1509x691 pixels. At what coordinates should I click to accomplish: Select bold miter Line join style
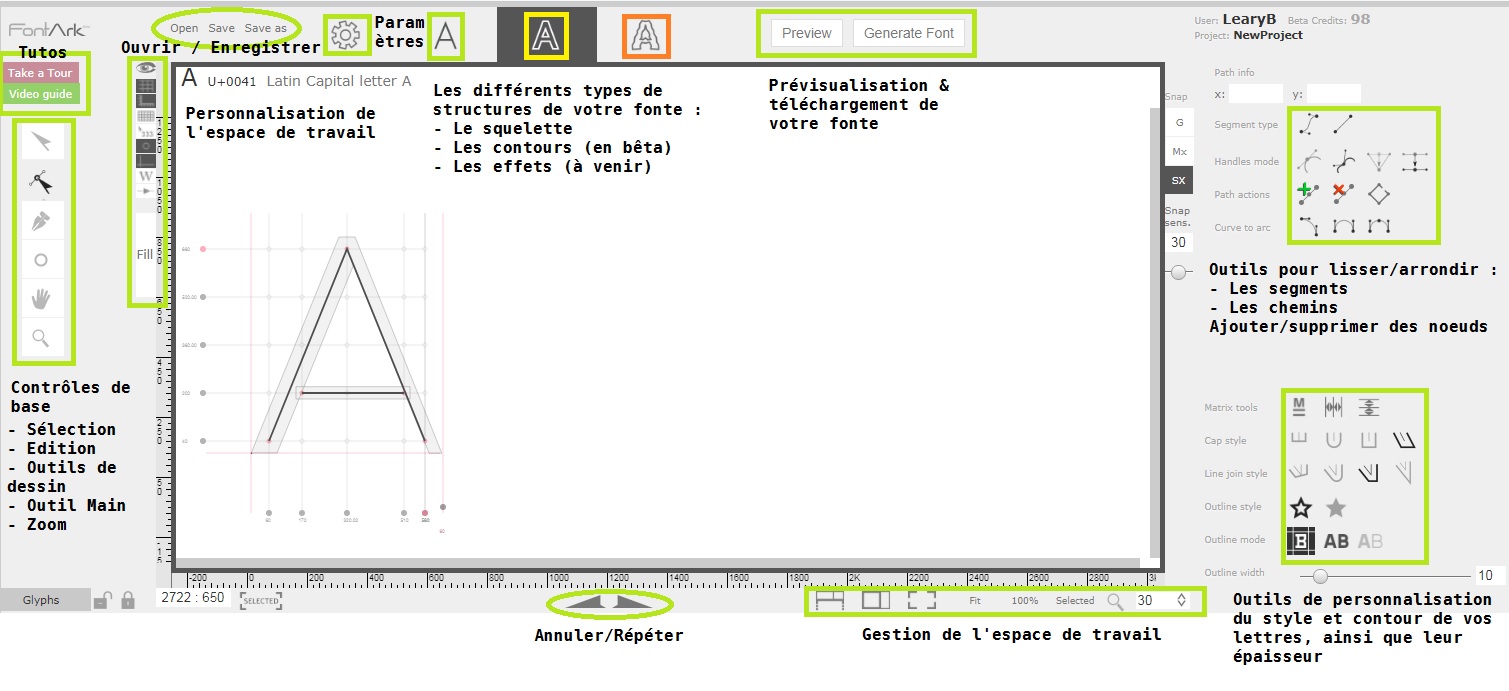(1369, 472)
